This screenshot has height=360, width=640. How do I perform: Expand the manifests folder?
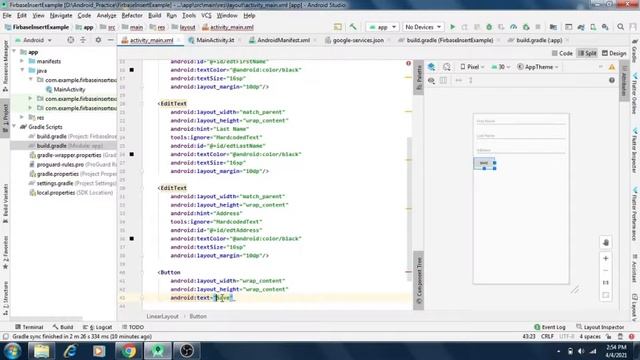point(22,61)
